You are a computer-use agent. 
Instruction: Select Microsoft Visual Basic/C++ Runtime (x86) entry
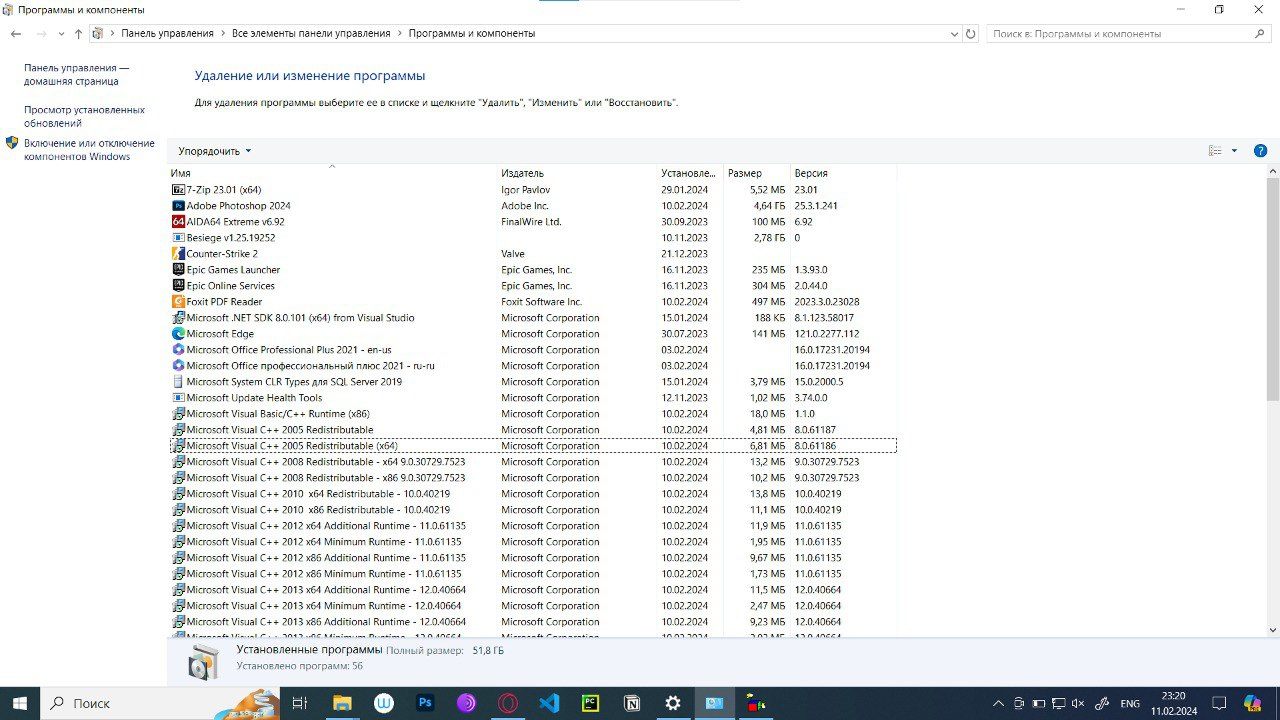point(533,414)
